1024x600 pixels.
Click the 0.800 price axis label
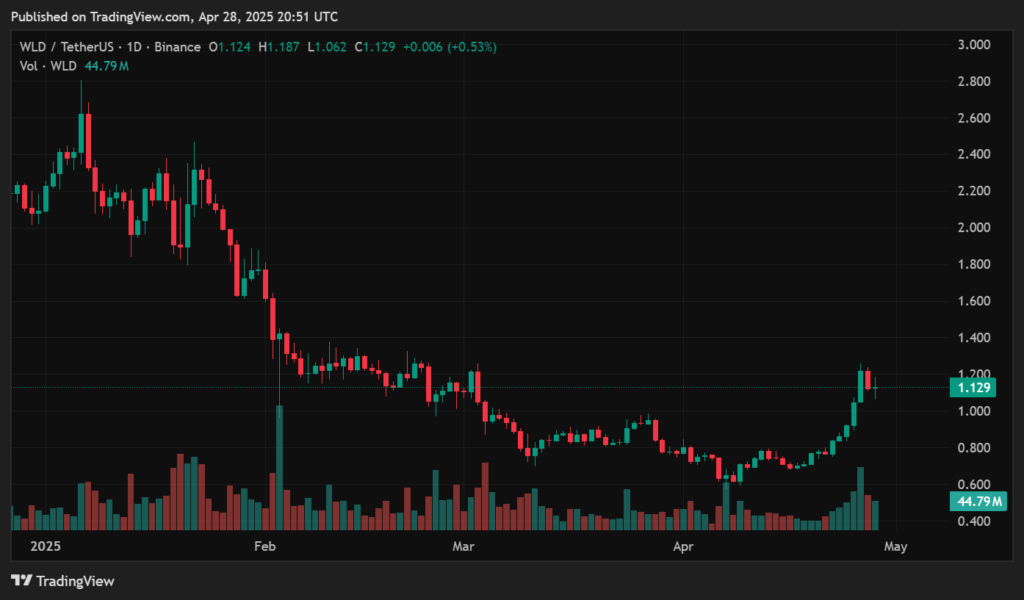click(974, 448)
